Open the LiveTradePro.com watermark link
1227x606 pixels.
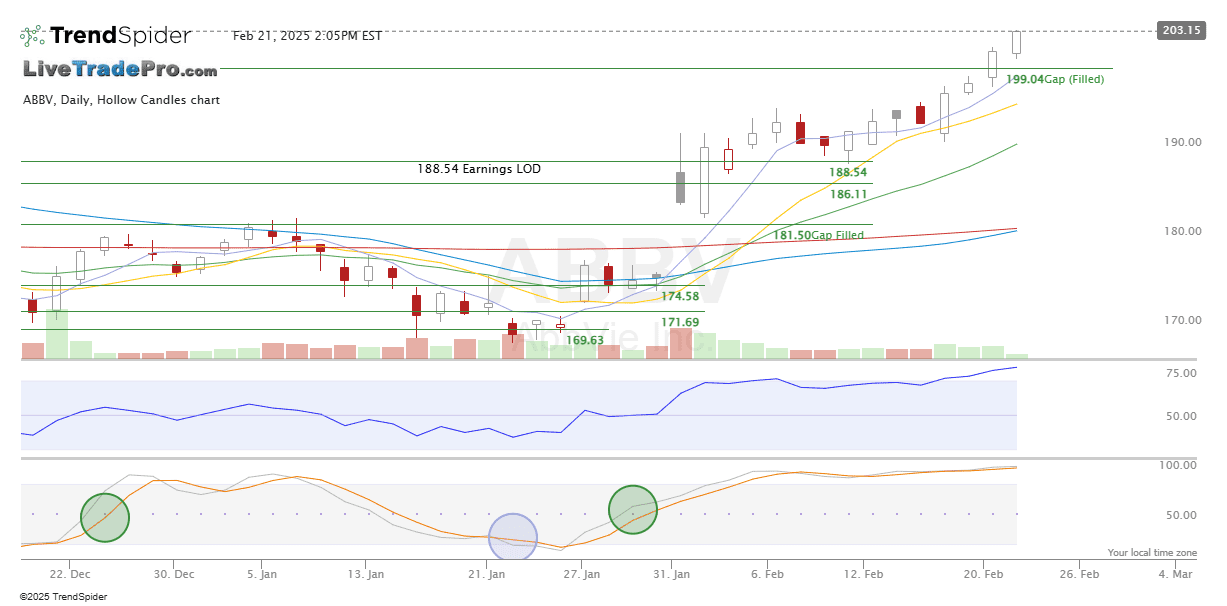pyautogui.click(x=120, y=70)
